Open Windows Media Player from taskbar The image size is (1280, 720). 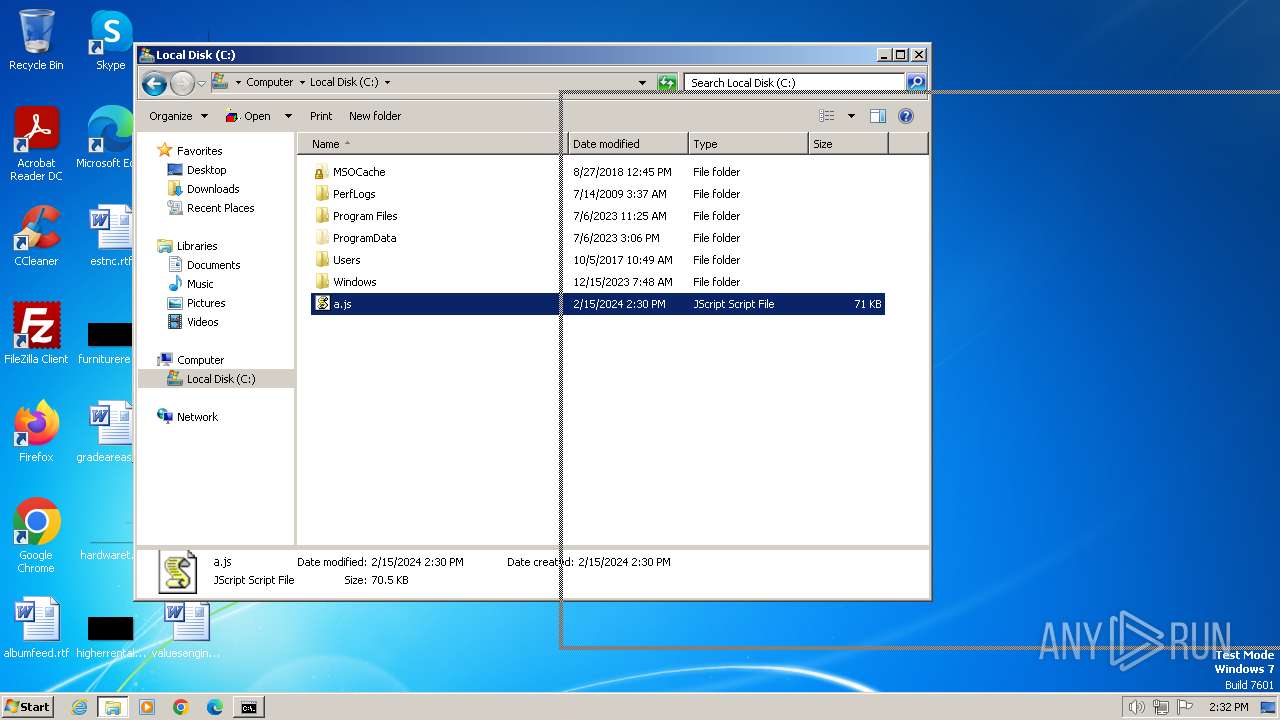(147, 707)
